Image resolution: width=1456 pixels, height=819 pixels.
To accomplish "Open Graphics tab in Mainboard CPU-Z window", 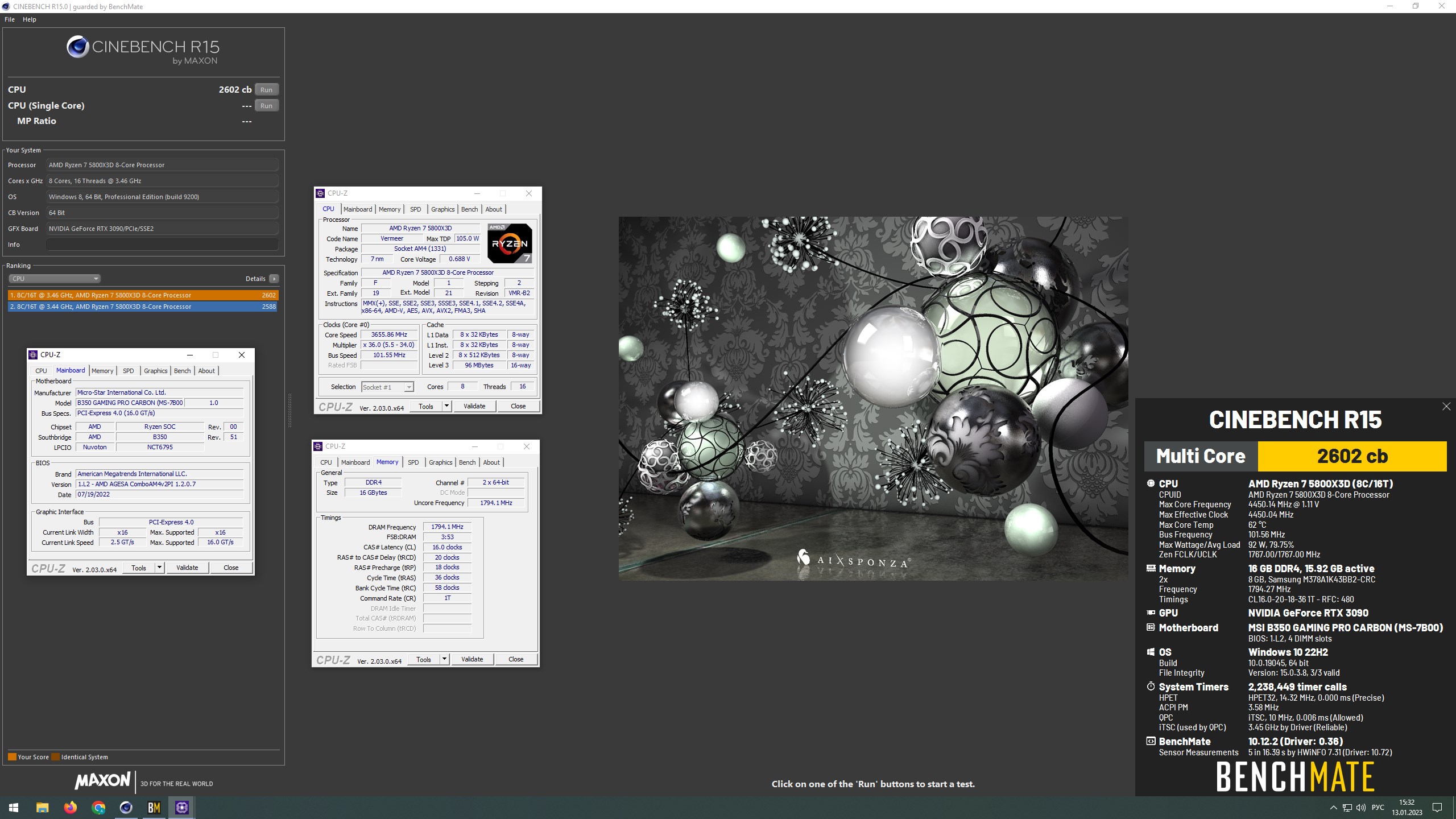I will click(155, 371).
